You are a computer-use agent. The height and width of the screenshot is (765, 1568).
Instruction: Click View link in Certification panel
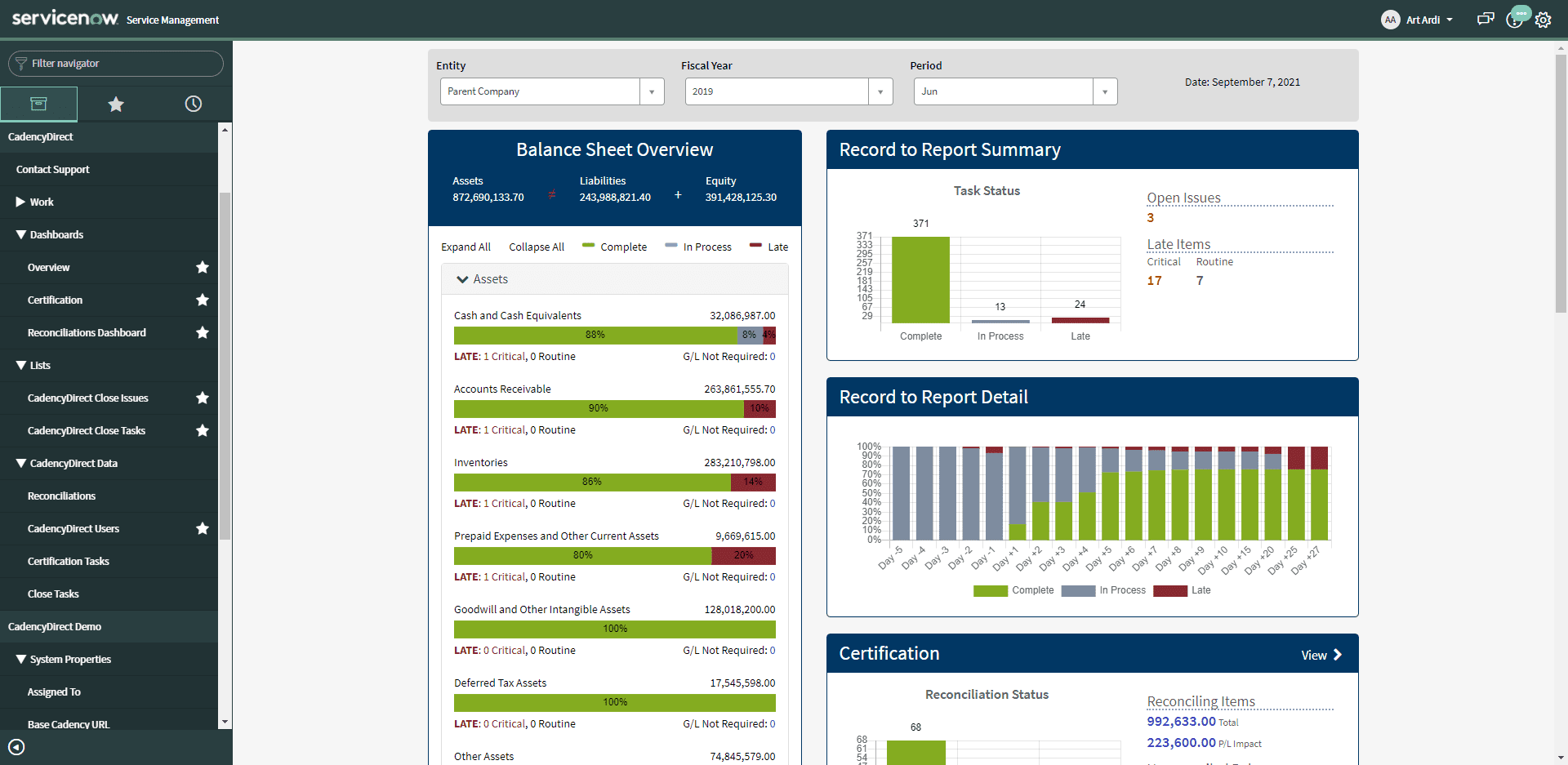click(x=1321, y=655)
